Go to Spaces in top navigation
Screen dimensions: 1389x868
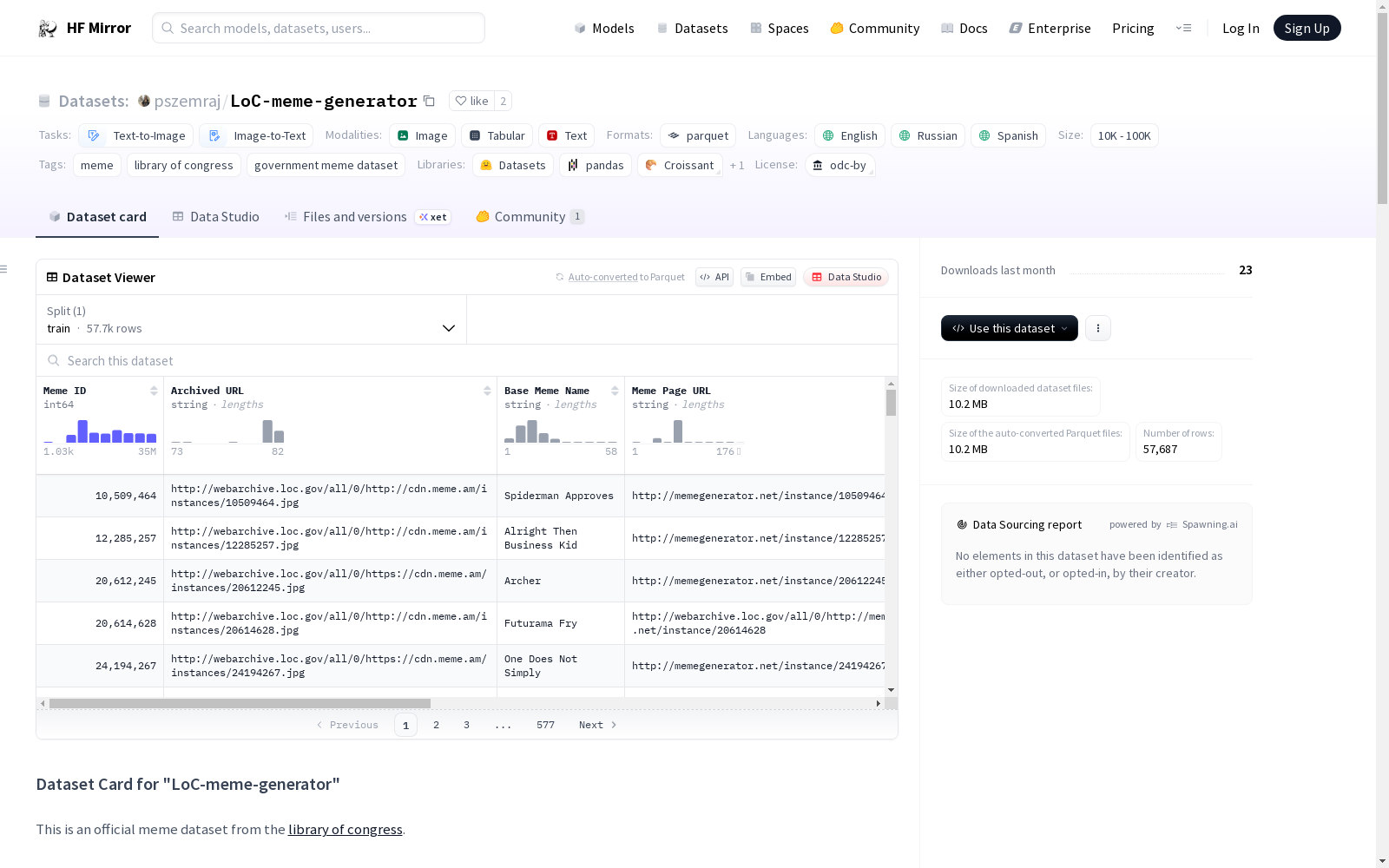[x=780, y=28]
